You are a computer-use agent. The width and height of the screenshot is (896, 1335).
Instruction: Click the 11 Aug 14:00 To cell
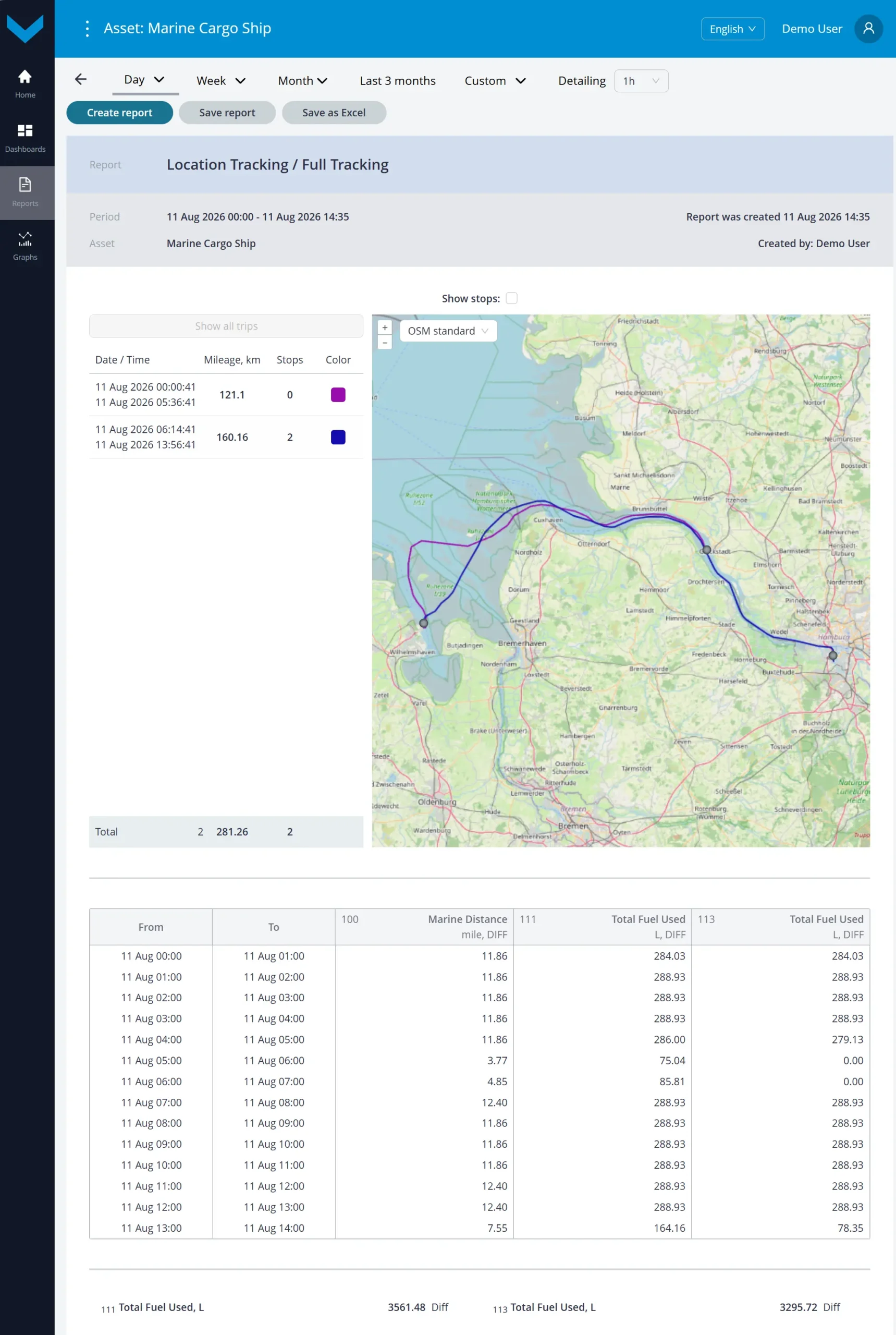tap(274, 1228)
